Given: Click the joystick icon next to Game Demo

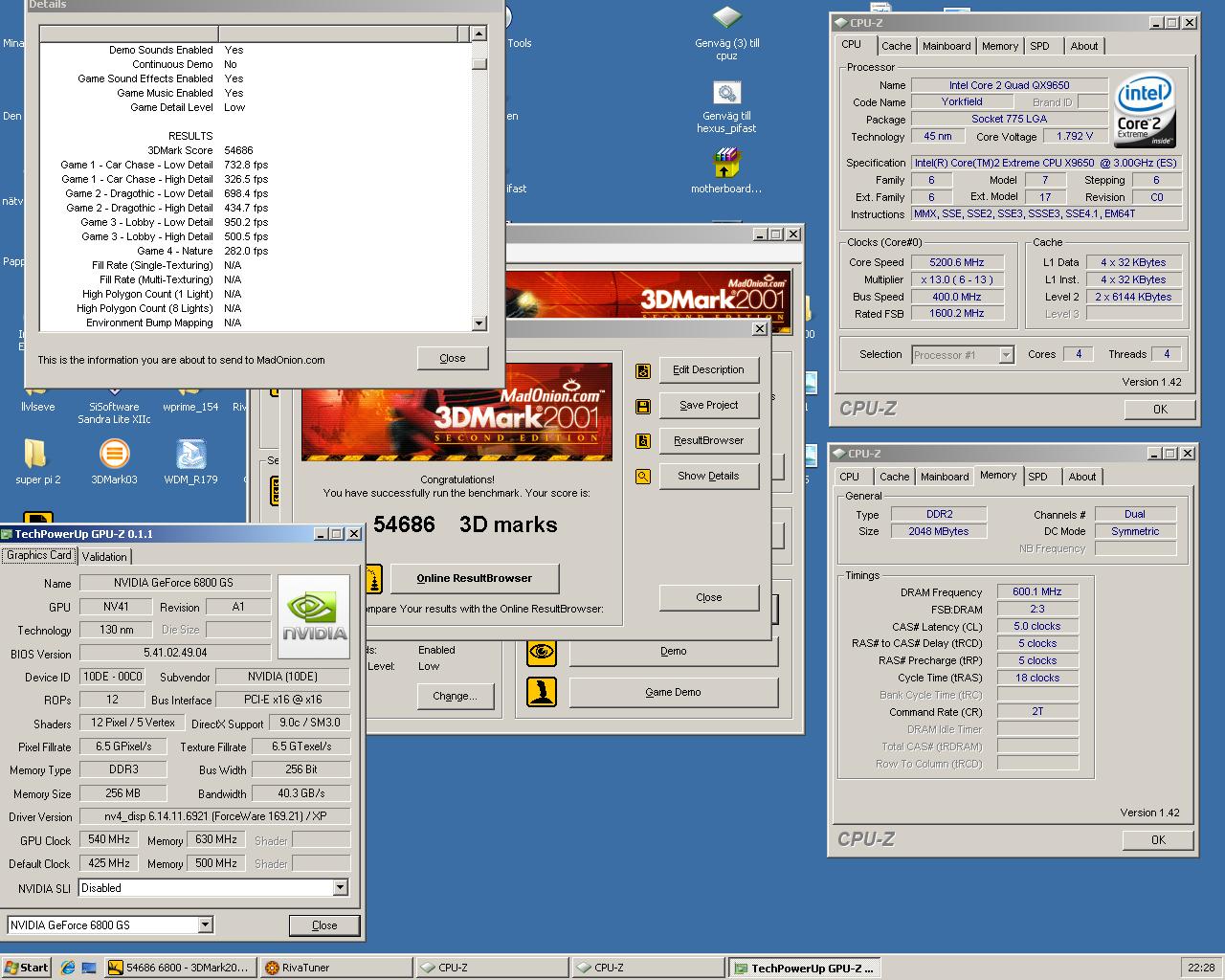Looking at the screenshot, I should click(x=542, y=692).
